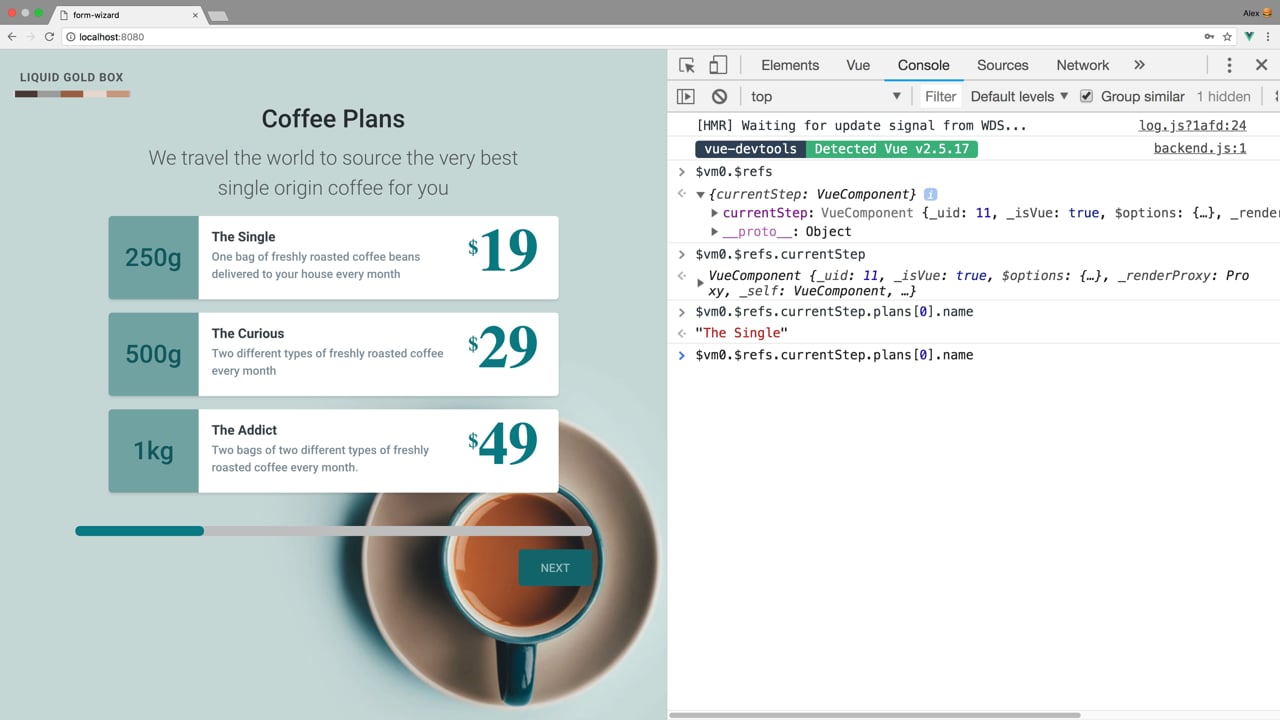1280x720 pixels.
Task: Select the Console tab
Action: click(x=923, y=65)
